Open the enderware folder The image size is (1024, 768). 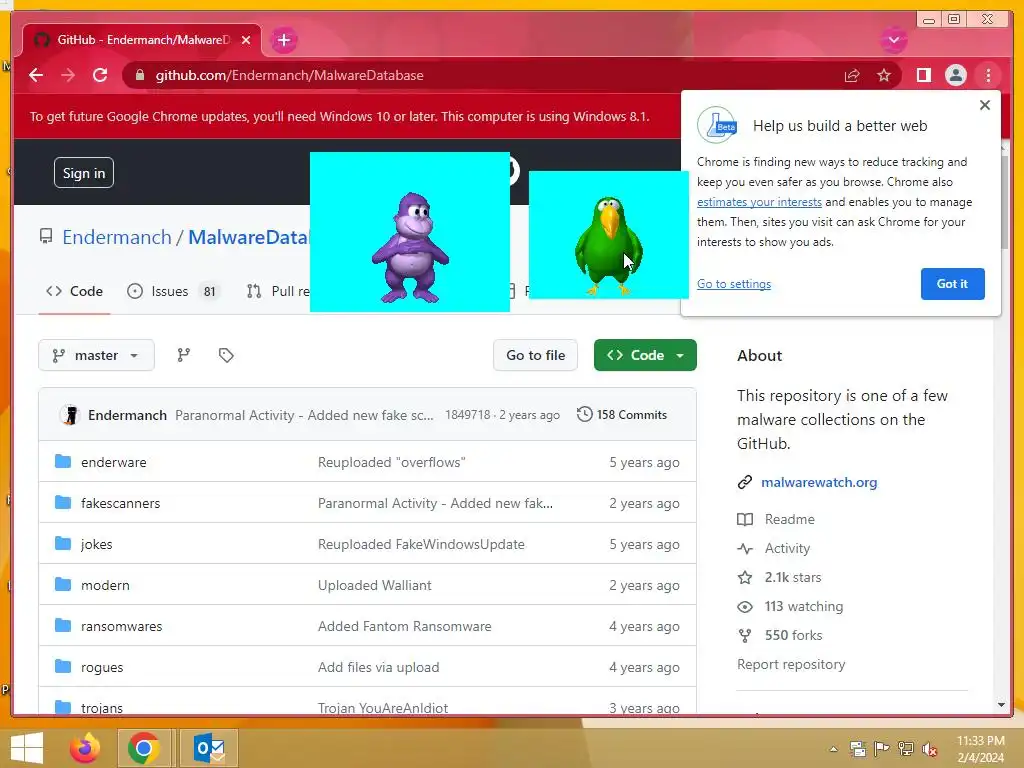[114, 462]
